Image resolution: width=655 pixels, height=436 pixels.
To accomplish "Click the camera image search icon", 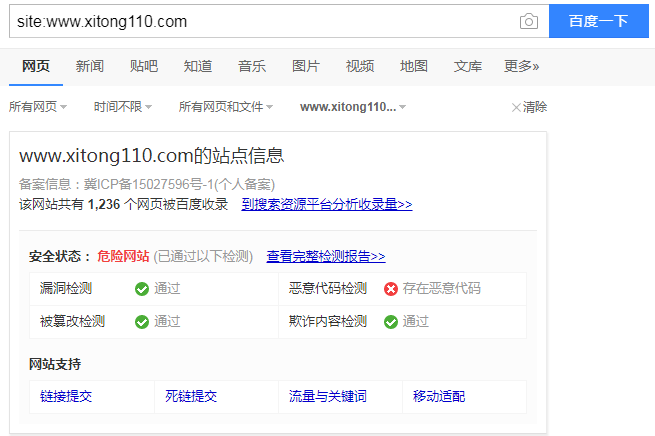I will pos(528,21).
